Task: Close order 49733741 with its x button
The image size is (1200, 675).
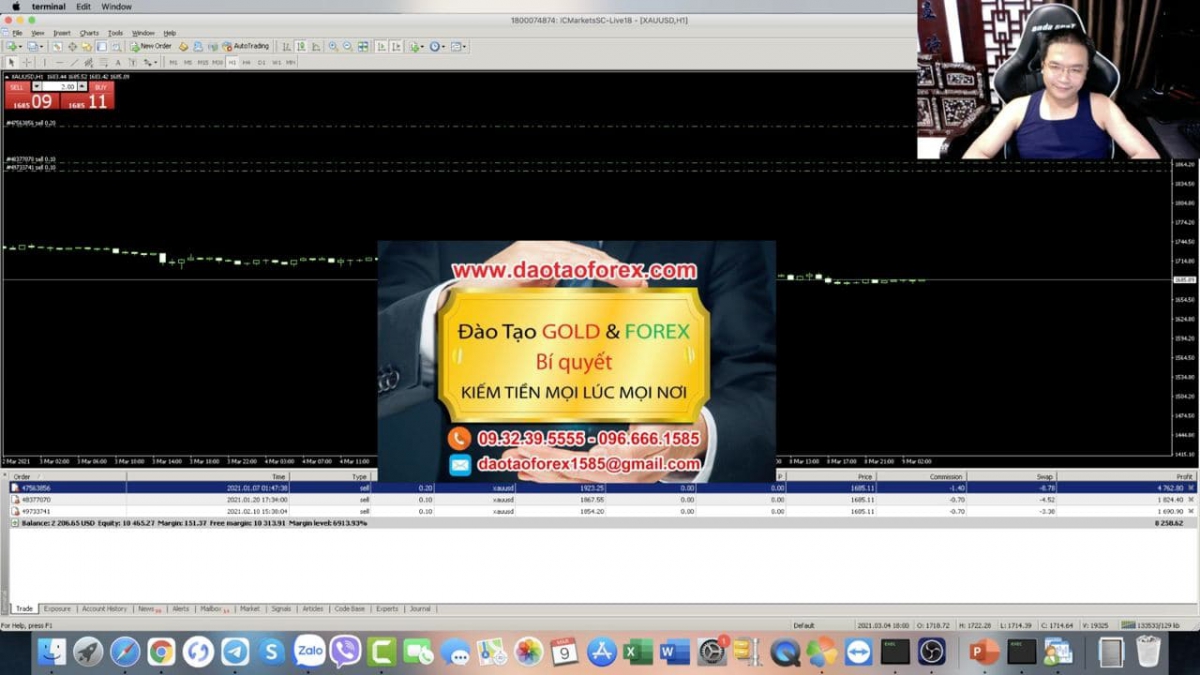Action: click(x=1191, y=511)
